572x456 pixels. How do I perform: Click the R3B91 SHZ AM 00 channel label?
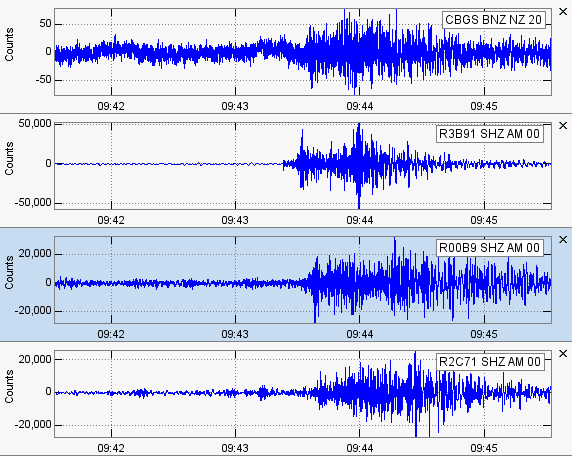(490, 134)
